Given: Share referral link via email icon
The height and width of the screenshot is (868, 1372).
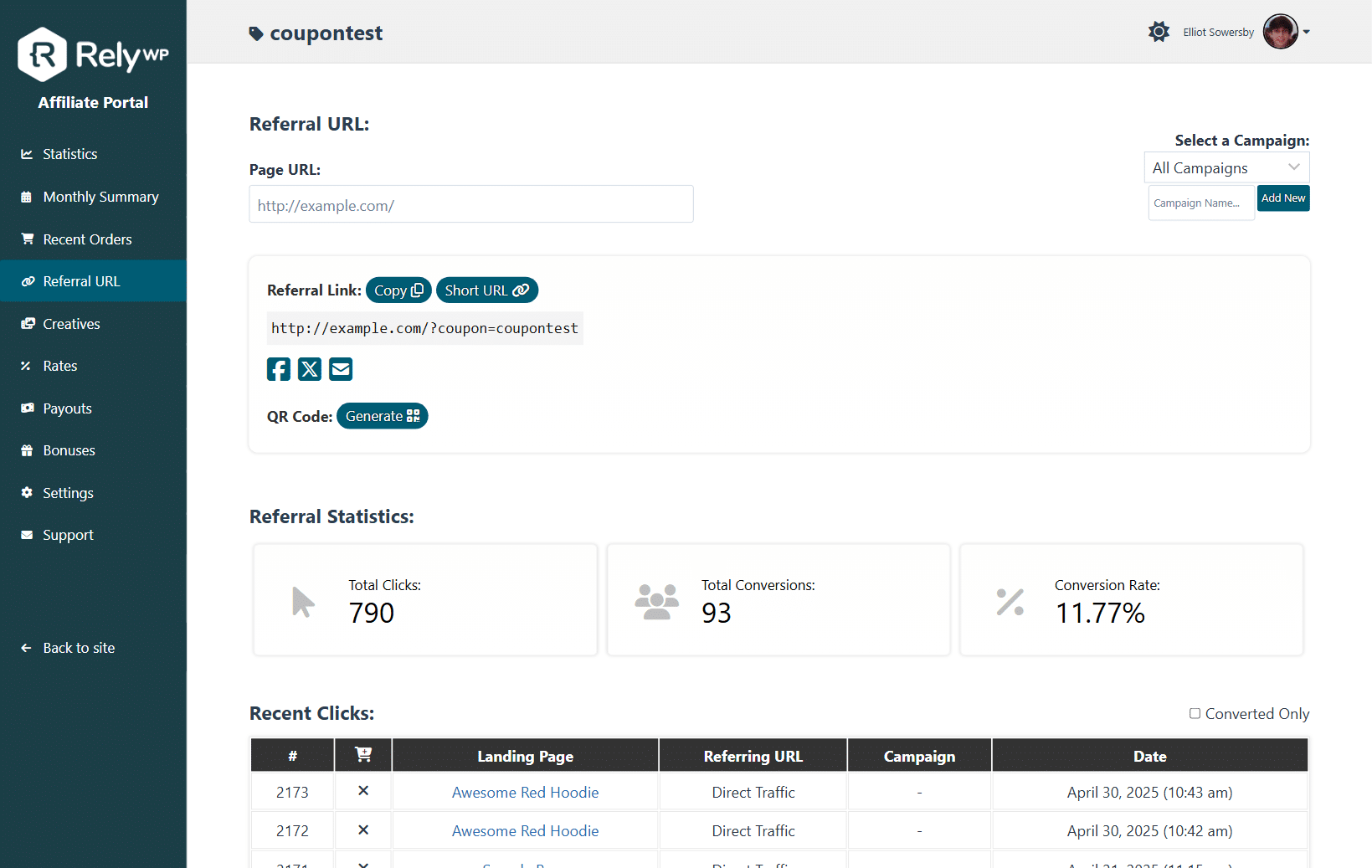Looking at the screenshot, I should pos(341,369).
